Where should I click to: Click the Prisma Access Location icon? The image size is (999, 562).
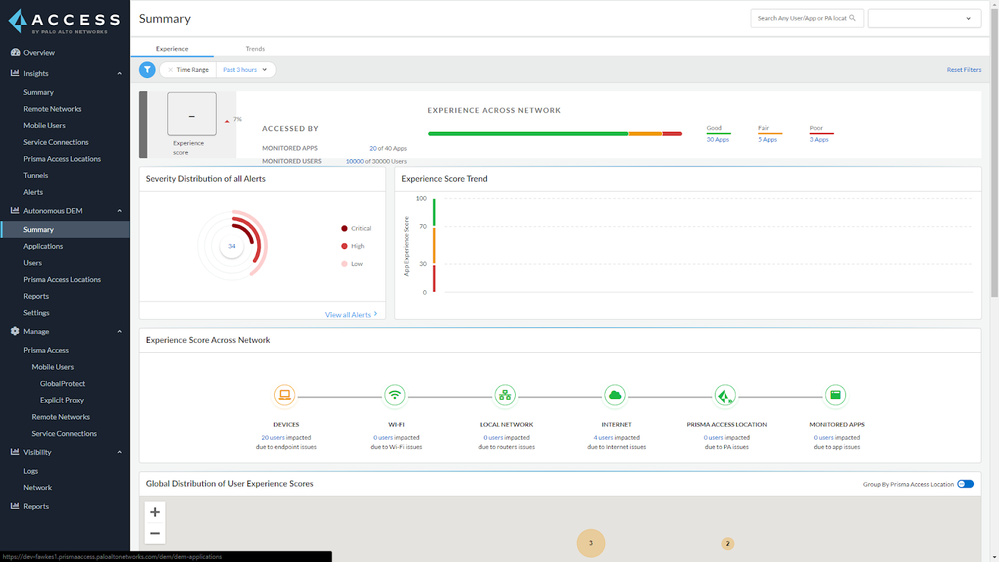726,395
